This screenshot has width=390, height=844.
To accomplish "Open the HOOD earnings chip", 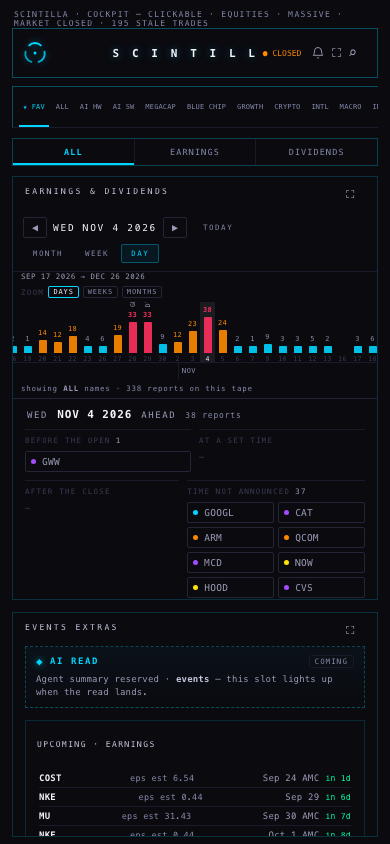I will click(x=230, y=587).
